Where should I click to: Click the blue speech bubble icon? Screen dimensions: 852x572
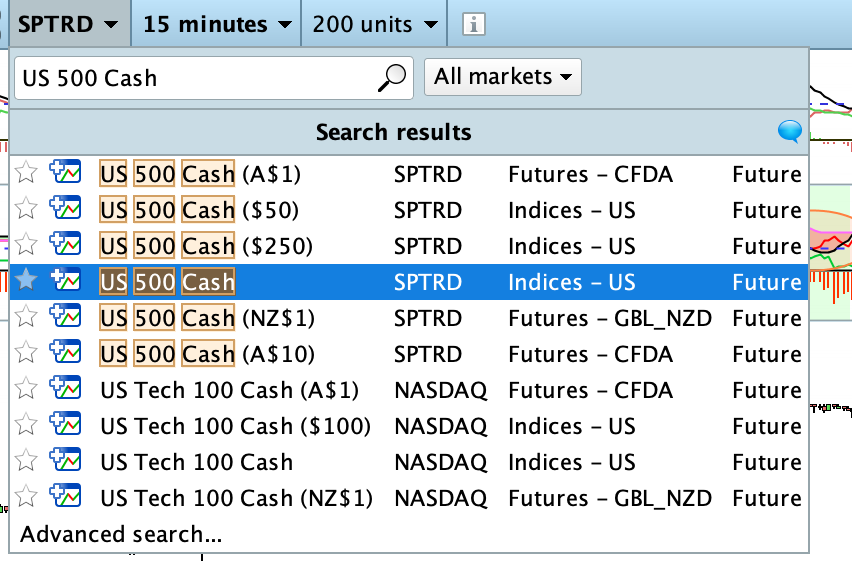(x=789, y=131)
